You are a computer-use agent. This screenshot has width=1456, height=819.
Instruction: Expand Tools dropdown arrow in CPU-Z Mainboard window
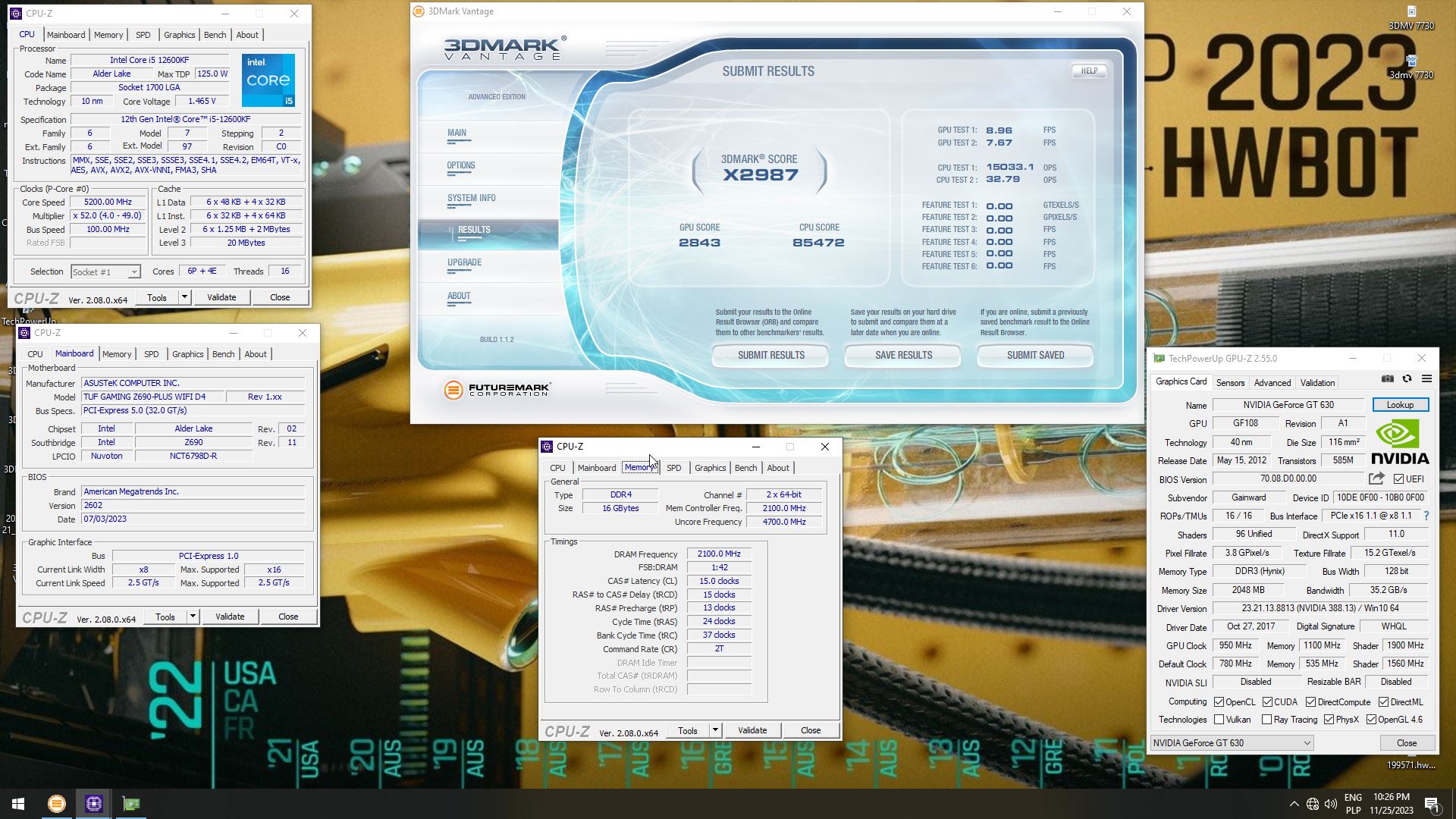193,617
